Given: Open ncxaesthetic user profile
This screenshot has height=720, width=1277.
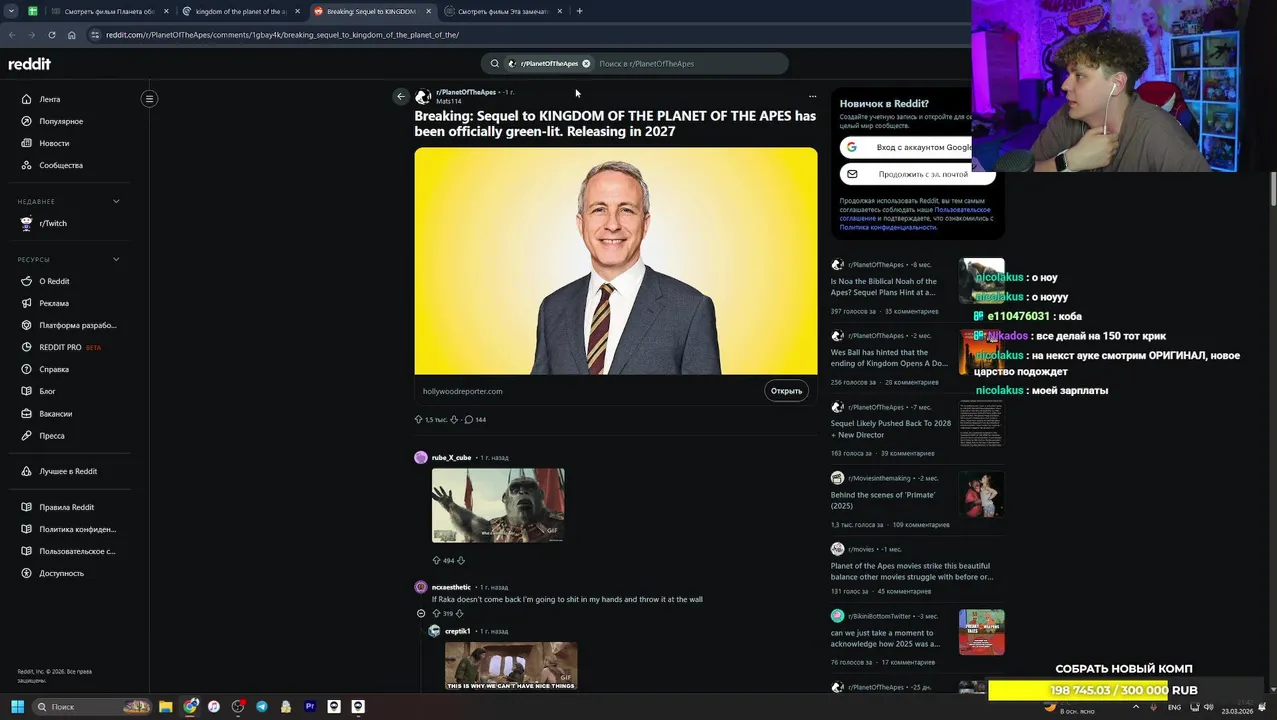Looking at the screenshot, I should click(x=451, y=587).
